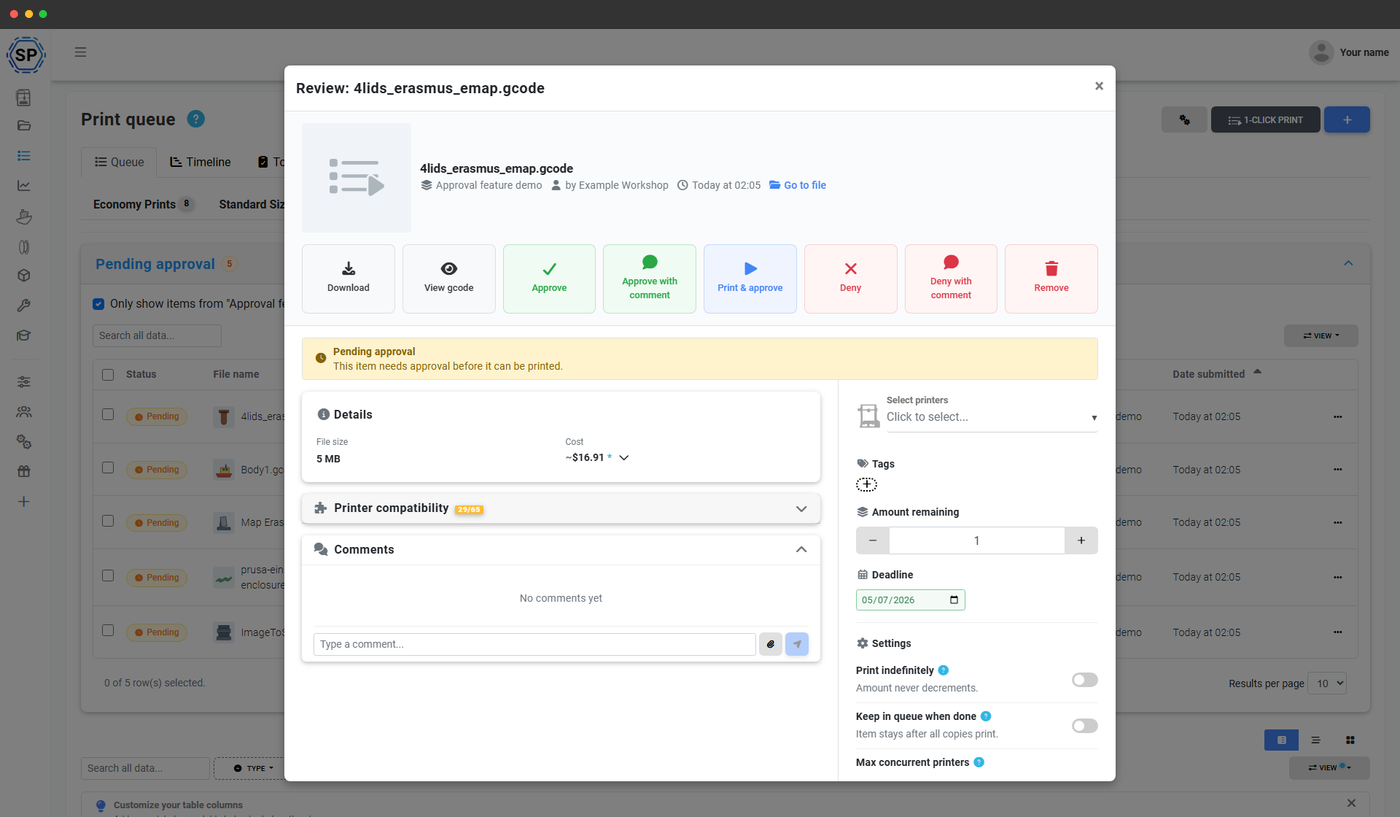Tick the select-all checkbox in table header
The image size is (1400, 817).
[x=108, y=374]
